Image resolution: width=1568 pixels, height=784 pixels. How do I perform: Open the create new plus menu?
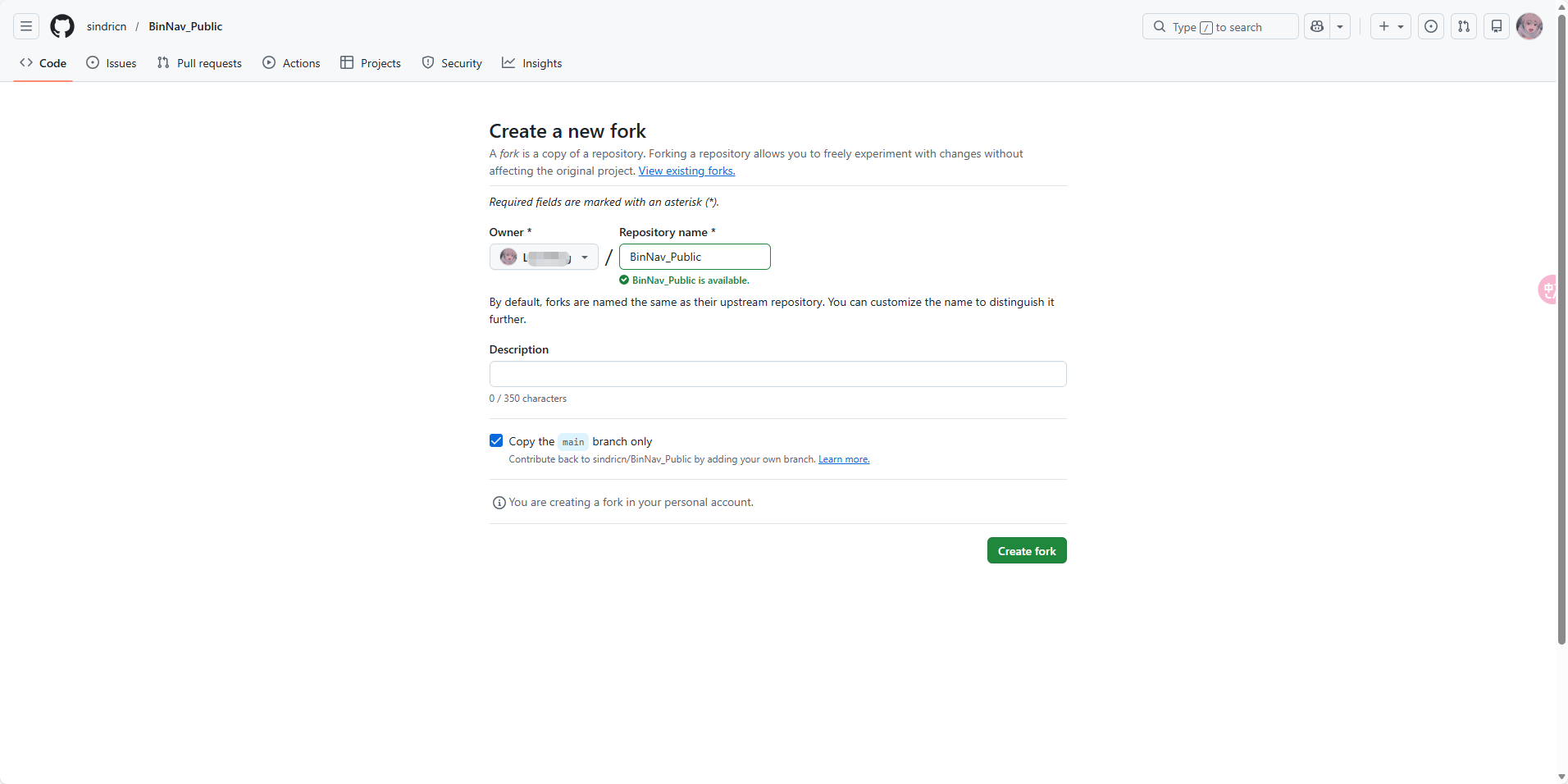tap(1391, 26)
